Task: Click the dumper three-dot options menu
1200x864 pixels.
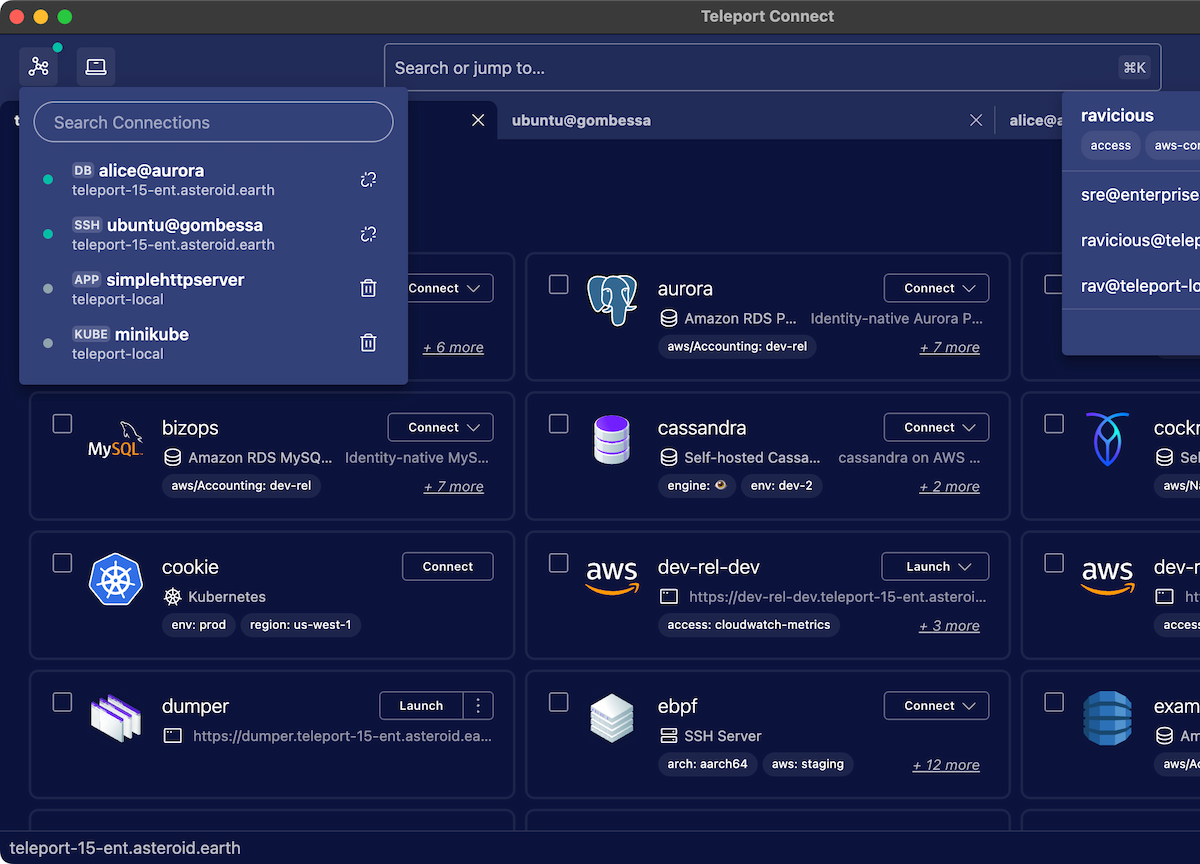Action: coord(478,706)
